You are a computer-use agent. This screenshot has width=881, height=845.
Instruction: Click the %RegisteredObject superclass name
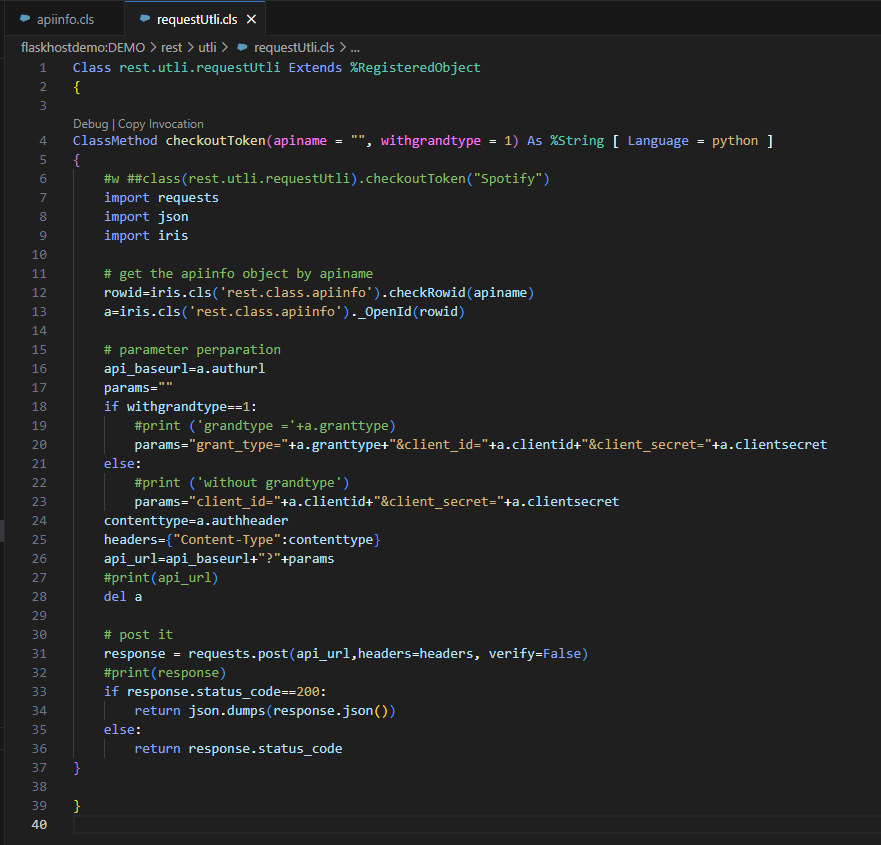tap(415, 68)
